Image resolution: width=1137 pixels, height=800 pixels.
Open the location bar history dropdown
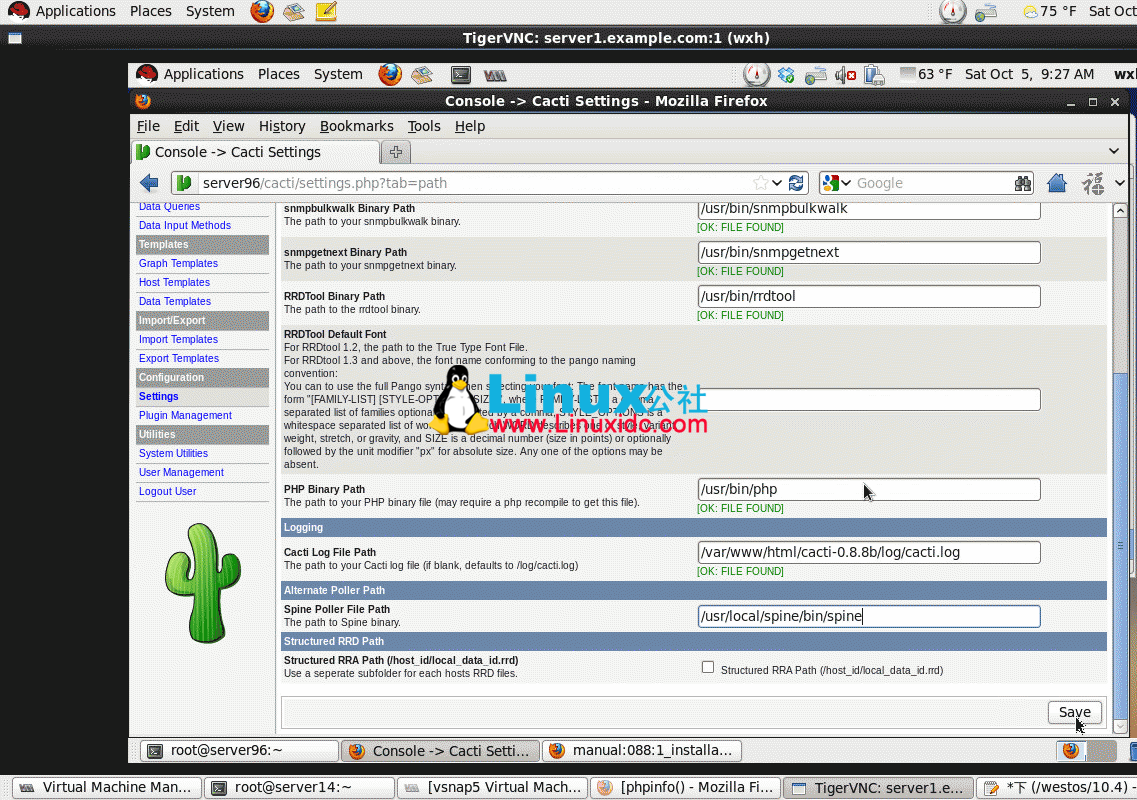(x=777, y=183)
